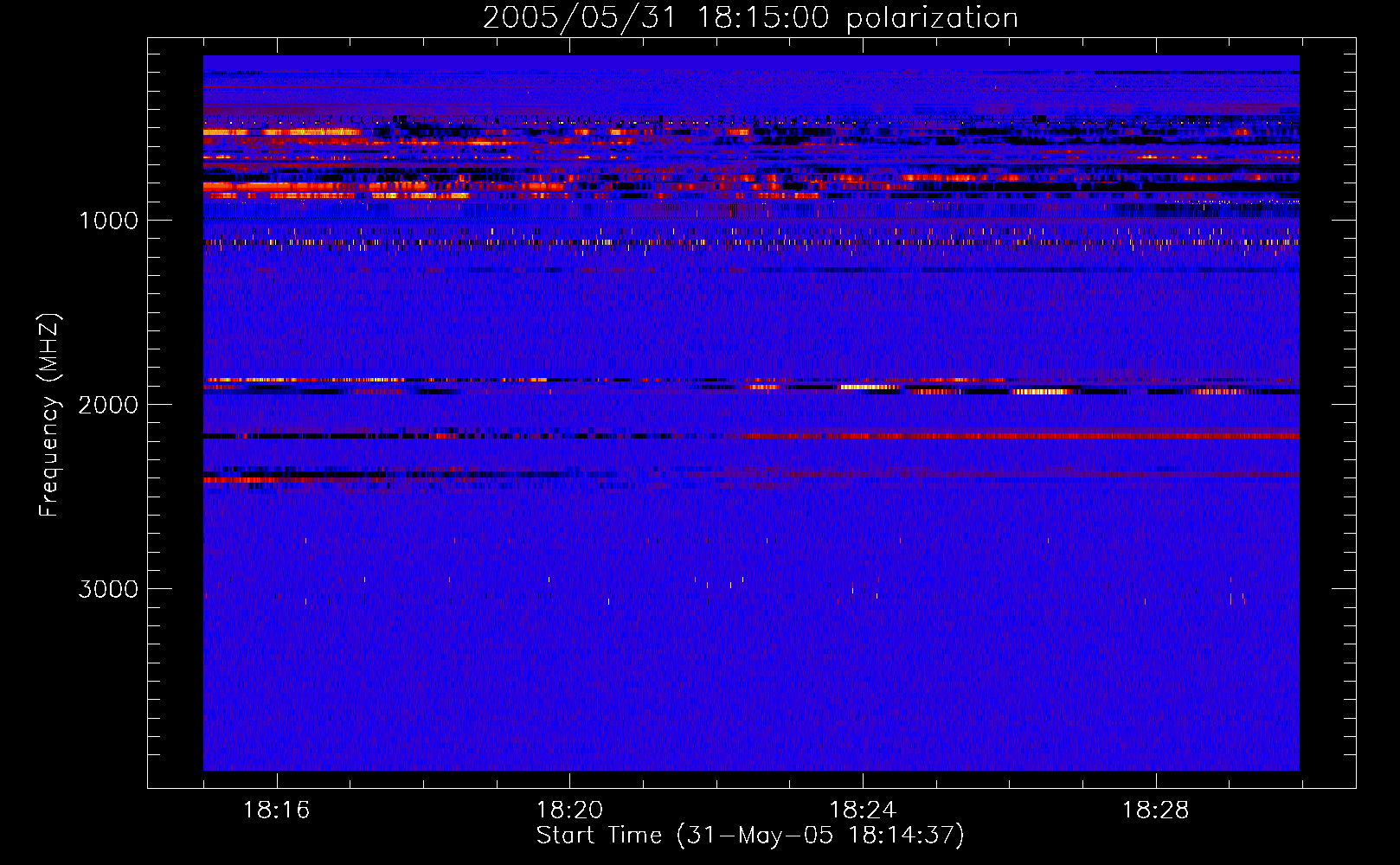Click the plot title '2005/05/31 18:15:00 polarization'
The image size is (1400, 865).
750,18
